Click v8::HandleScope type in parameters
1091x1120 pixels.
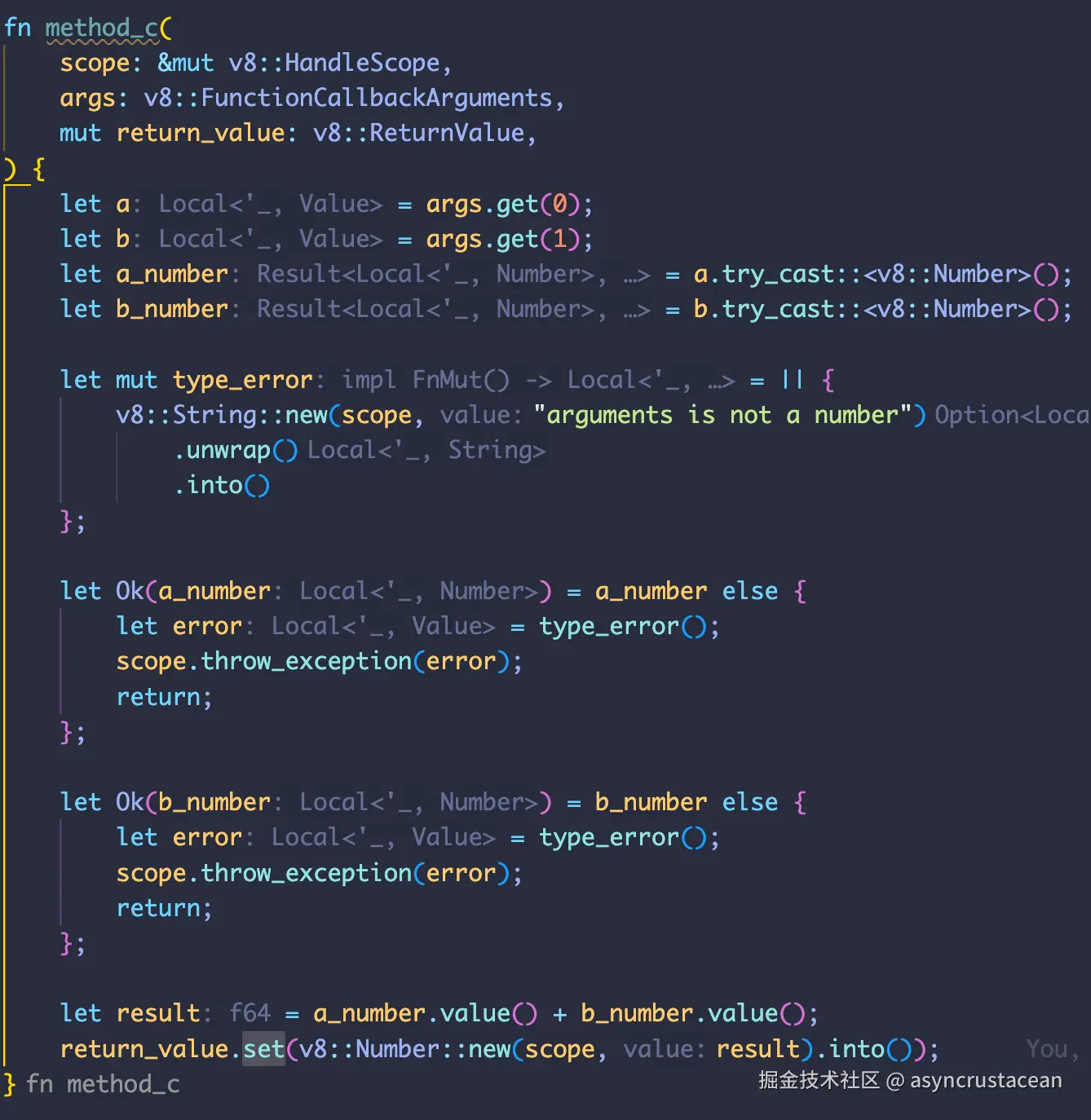tap(333, 63)
